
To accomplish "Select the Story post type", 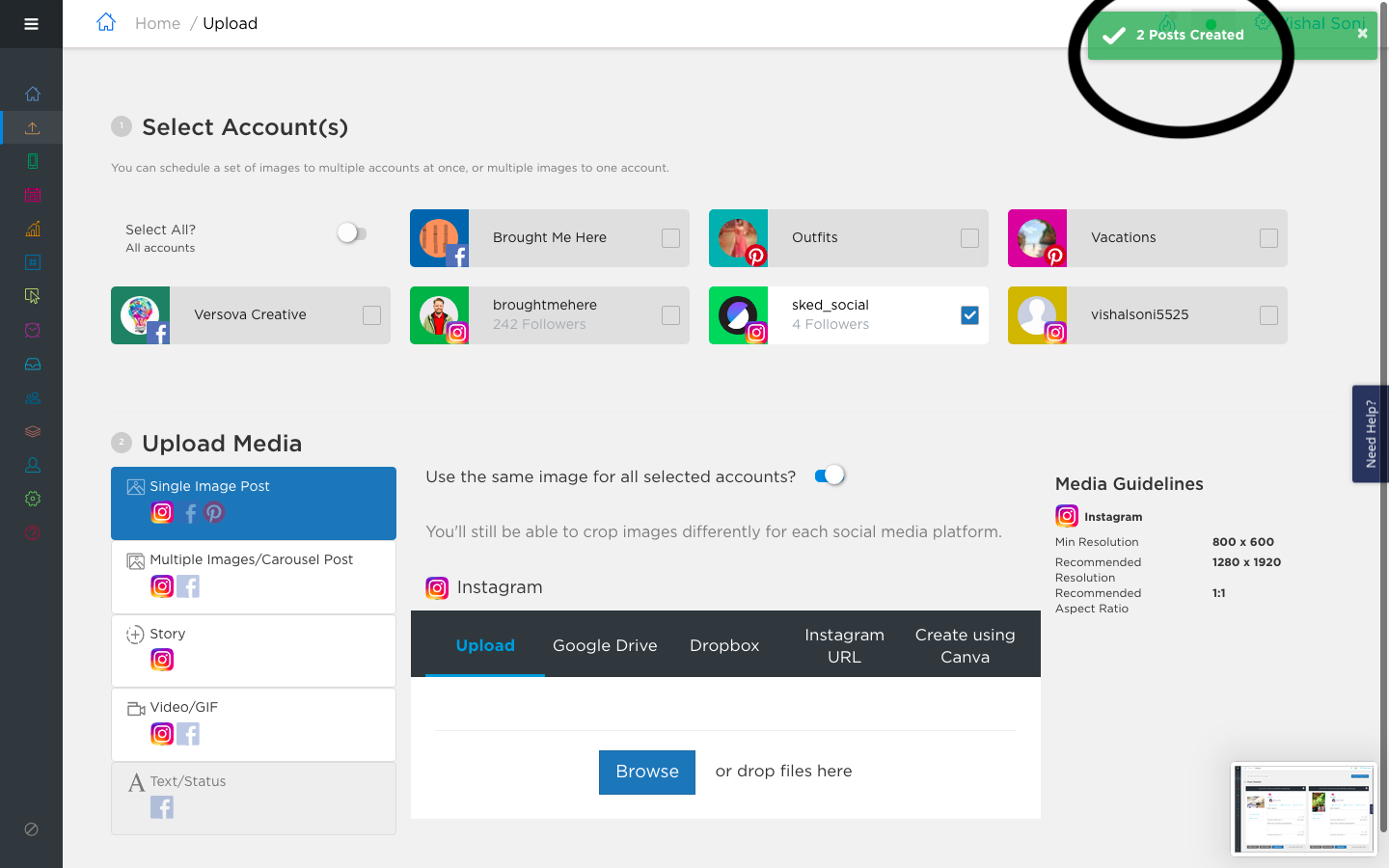I will click(x=254, y=651).
